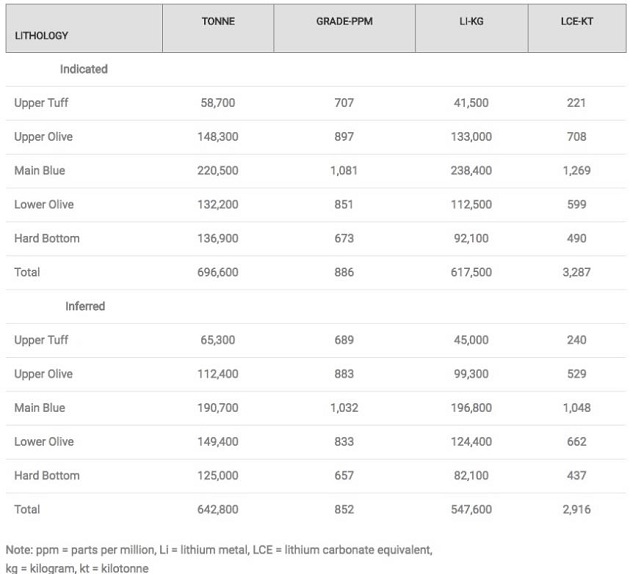Click the 3,287 LCE-kt total
630x574 pixels.
click(576, 272)
